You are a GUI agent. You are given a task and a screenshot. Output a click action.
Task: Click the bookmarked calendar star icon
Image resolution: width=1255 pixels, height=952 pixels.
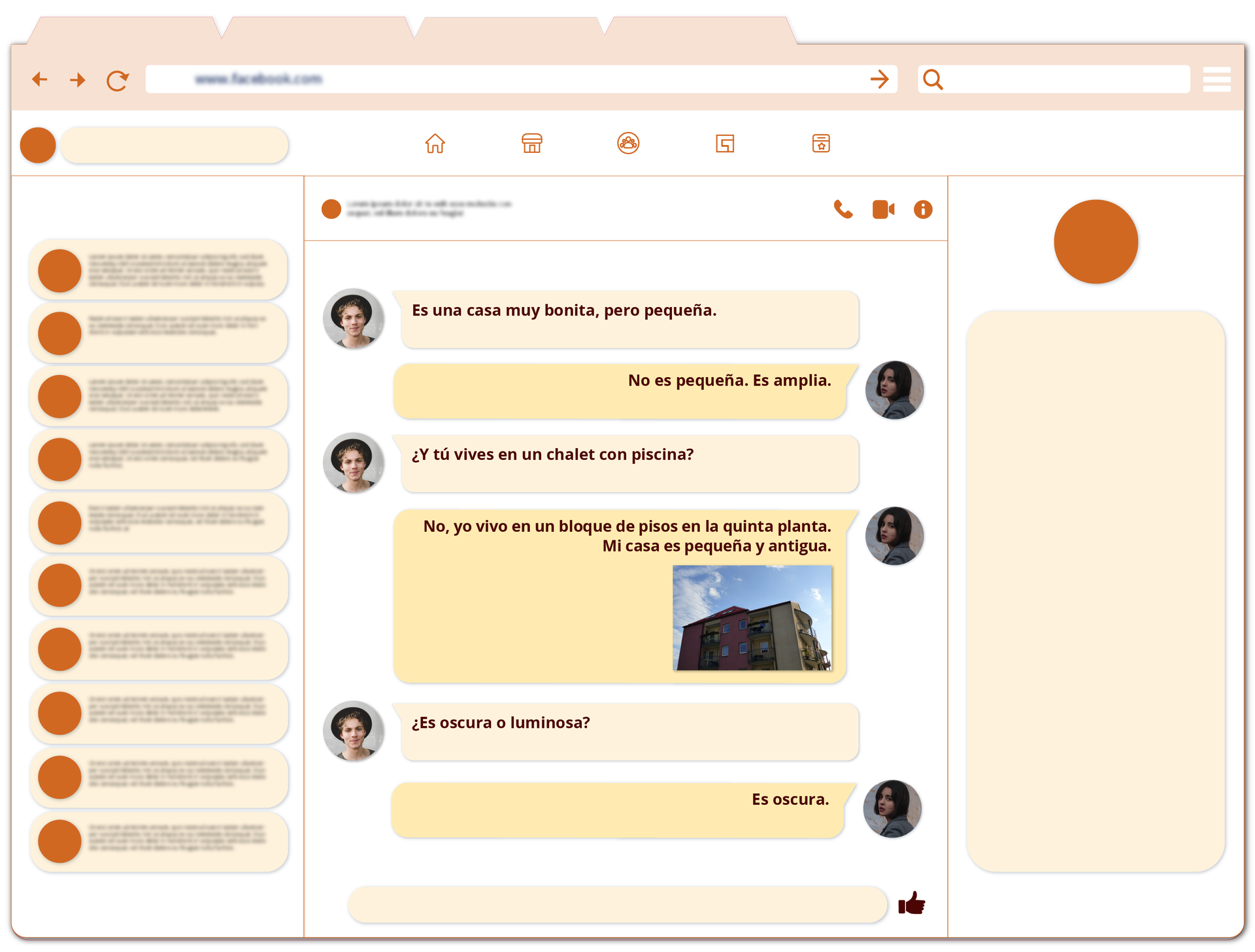point(820,143)
